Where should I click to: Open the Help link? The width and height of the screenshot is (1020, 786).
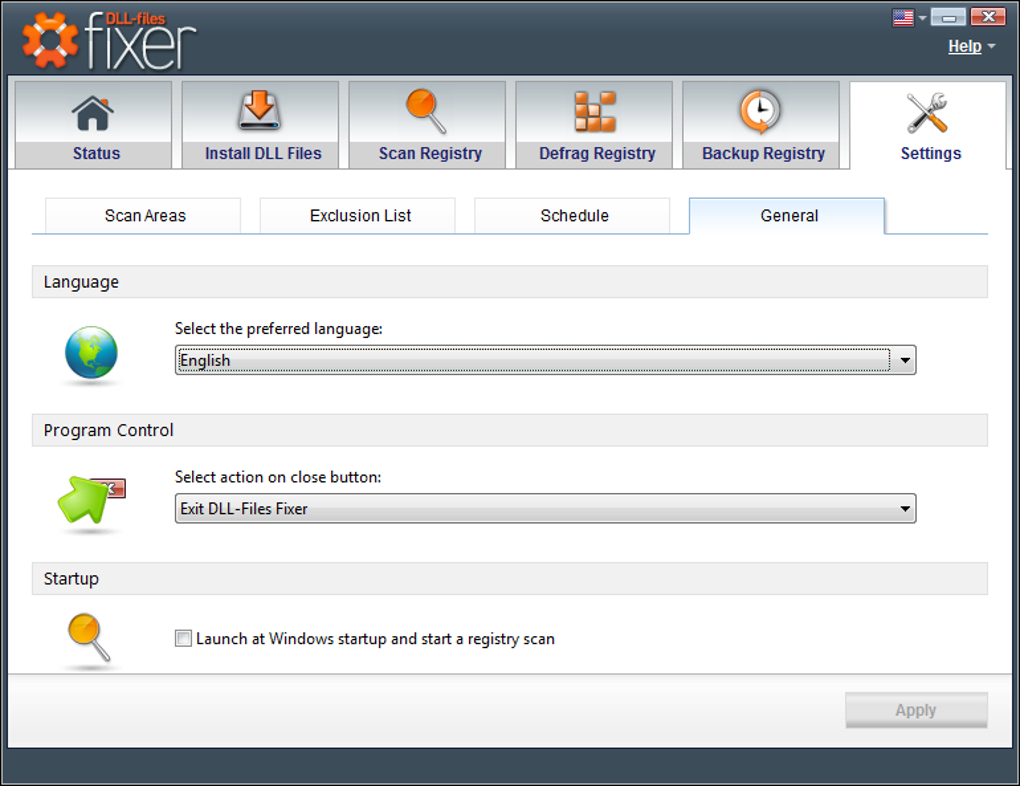965,46
